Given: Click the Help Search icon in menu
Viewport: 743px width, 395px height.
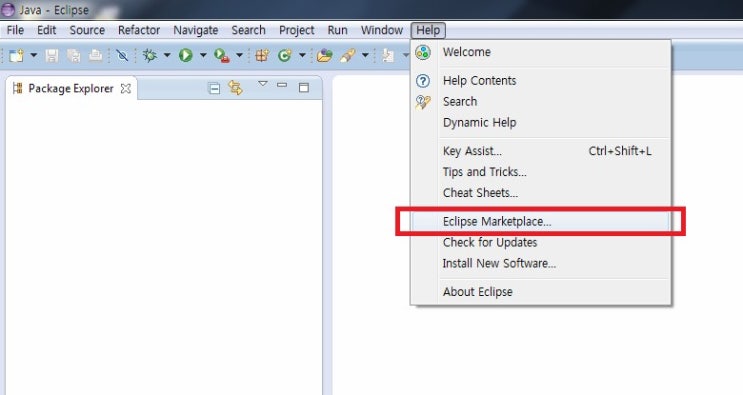Looking at the screenshot, I should coord(423,102).
